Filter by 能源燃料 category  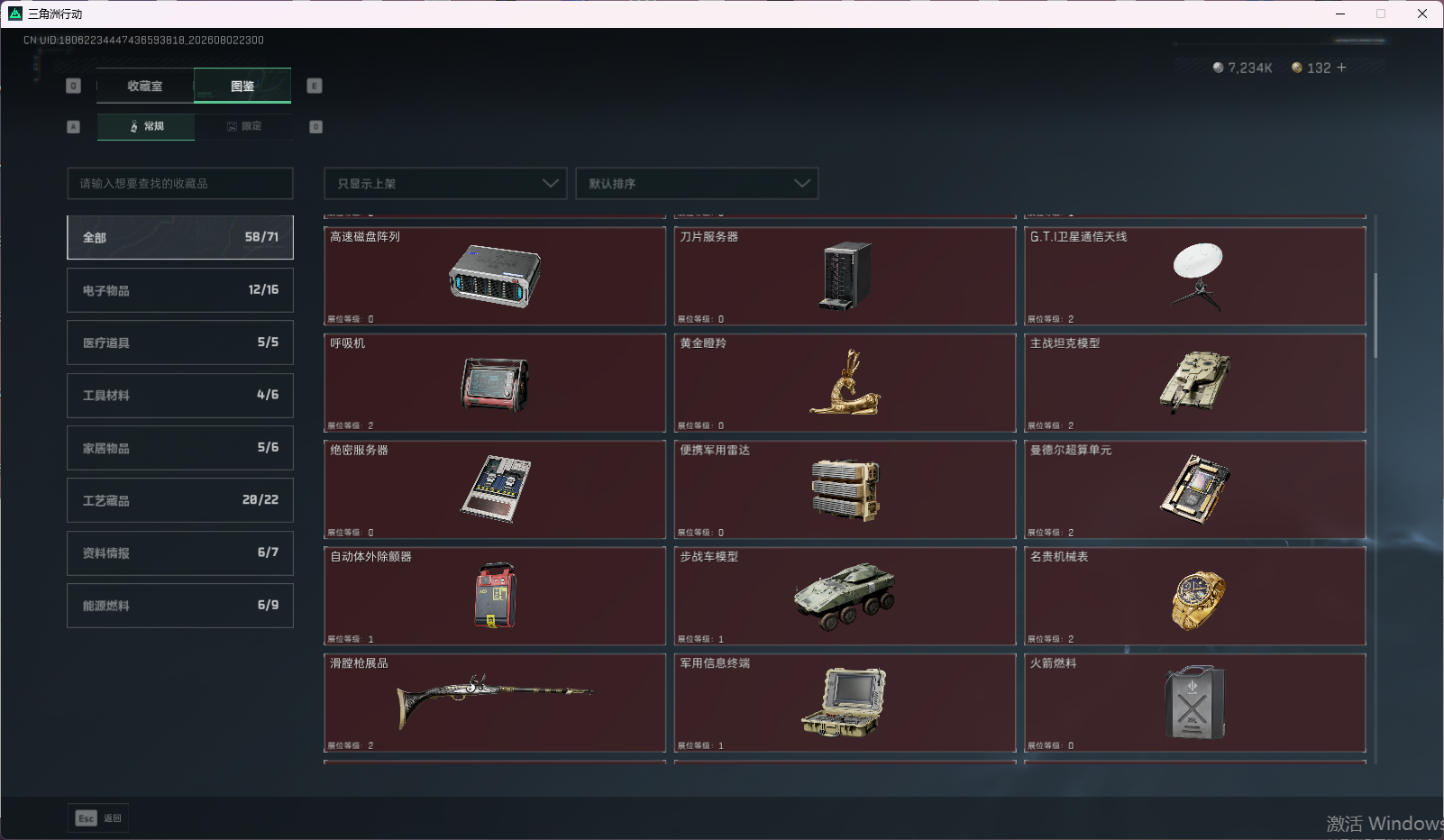coord(180,606)
